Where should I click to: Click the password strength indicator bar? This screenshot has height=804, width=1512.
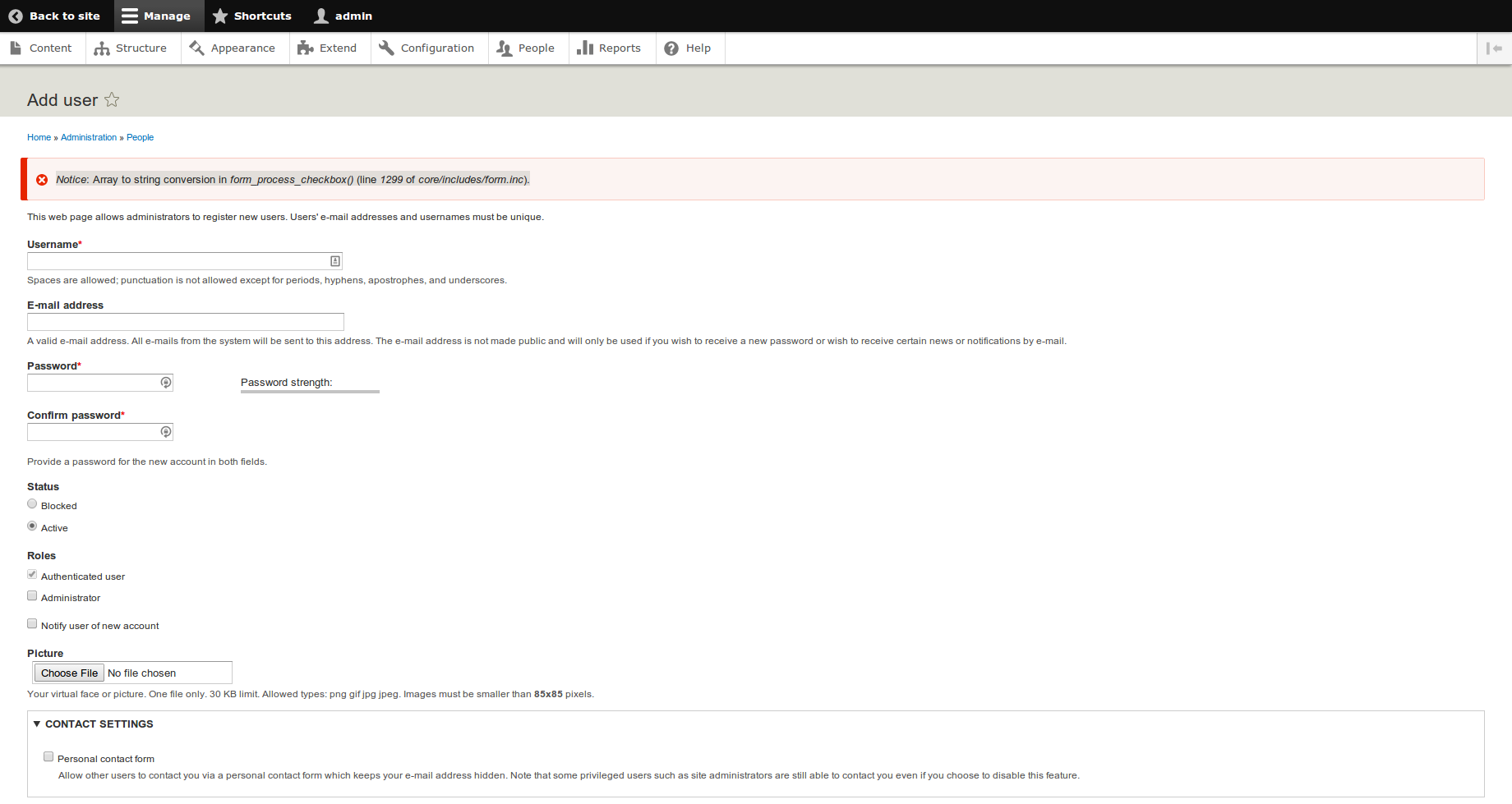(x=310, y=392)
